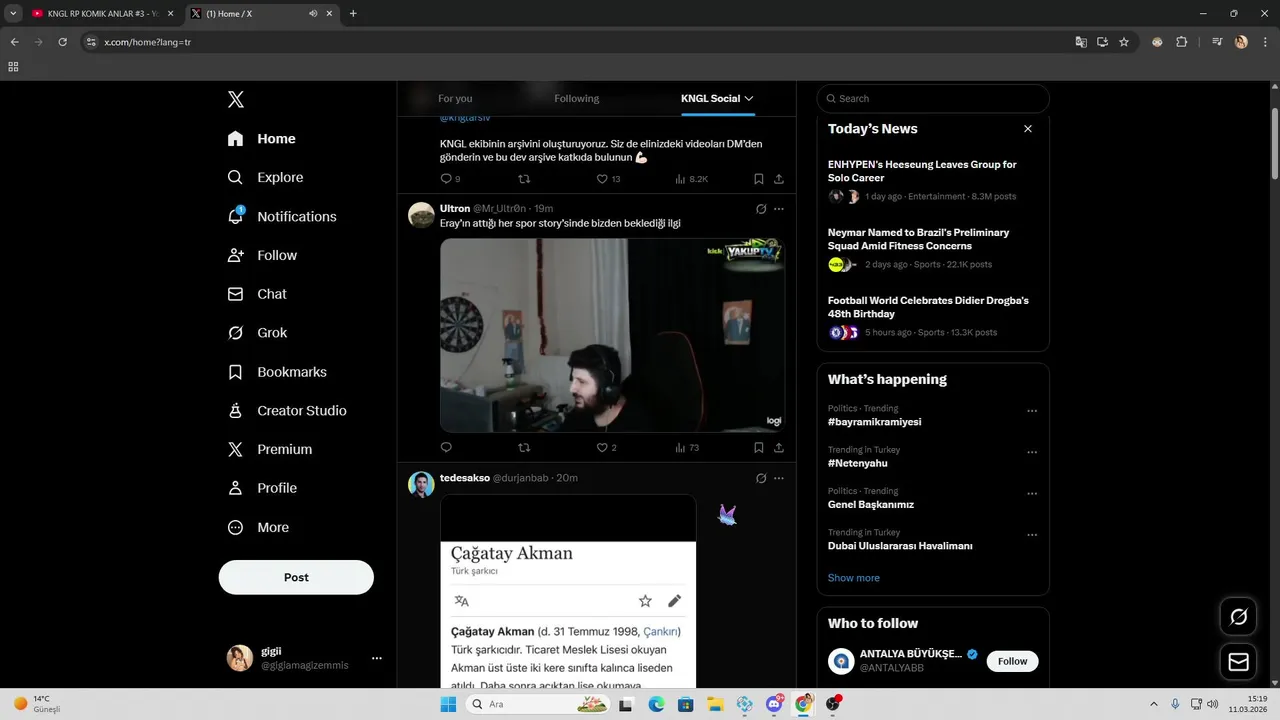Open a new browser tab
The image size is (1280, 720).
coord(353,14)
